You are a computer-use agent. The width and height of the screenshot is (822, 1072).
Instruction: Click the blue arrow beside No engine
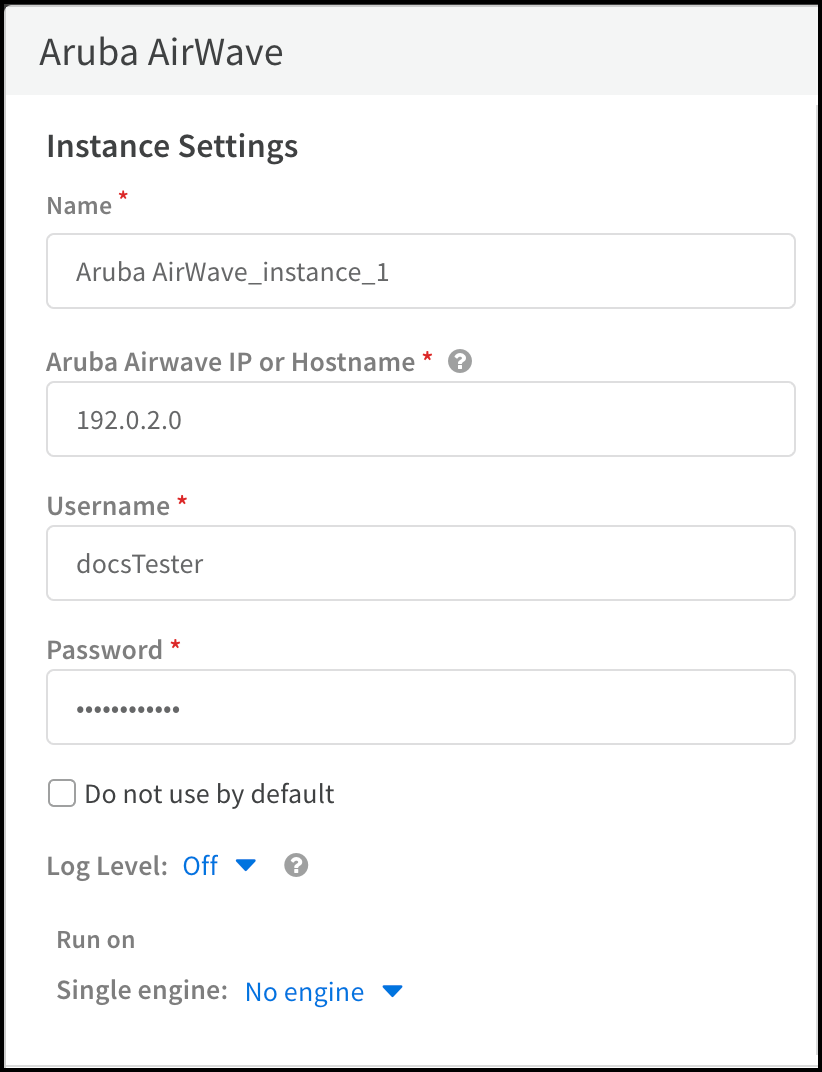coord(392,991)
